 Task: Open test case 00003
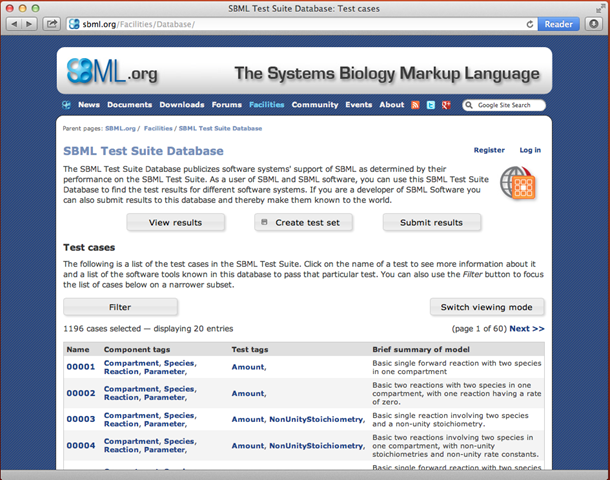click(81, 419)
